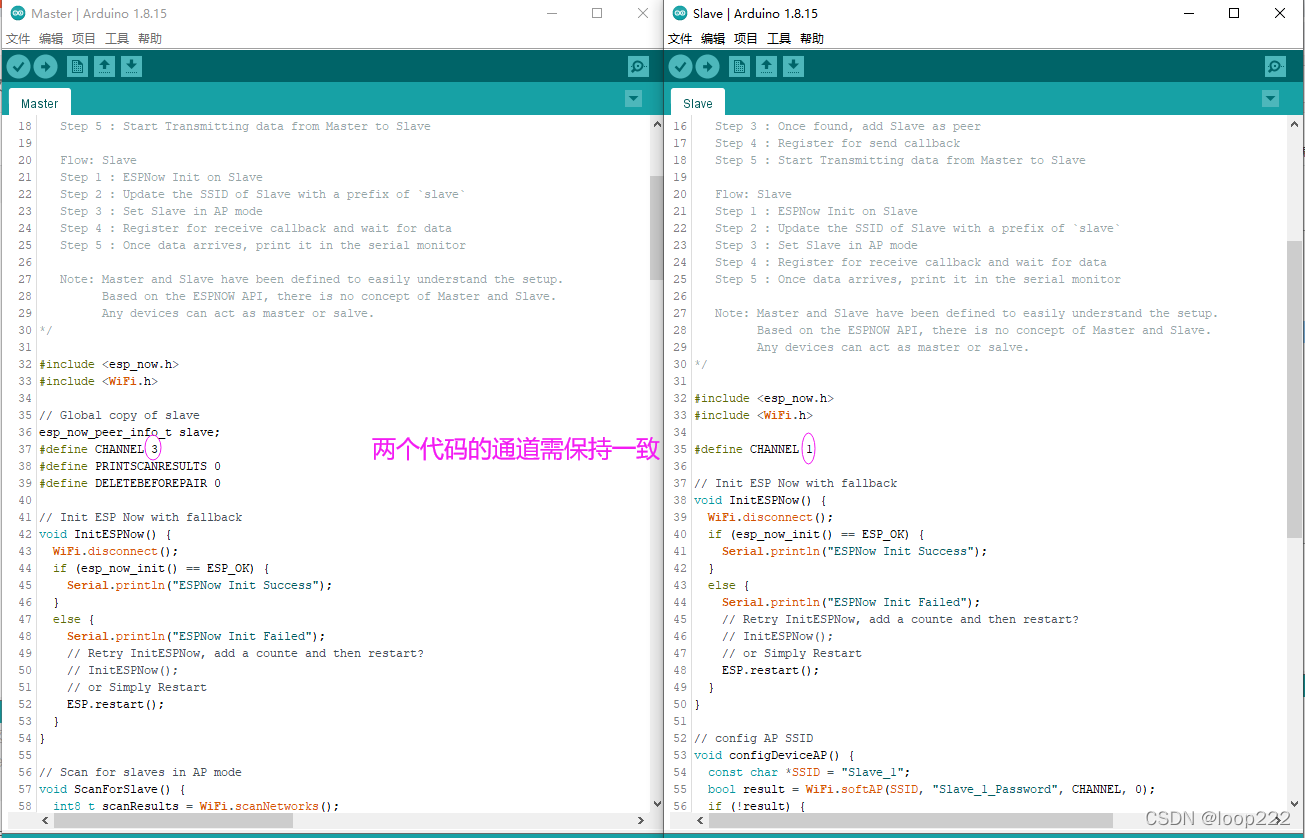Click 'void InitESPNow() {' line in Slave
Image resolution: width=1305 pixels, height=838 pixels.
tap(760, 500)
